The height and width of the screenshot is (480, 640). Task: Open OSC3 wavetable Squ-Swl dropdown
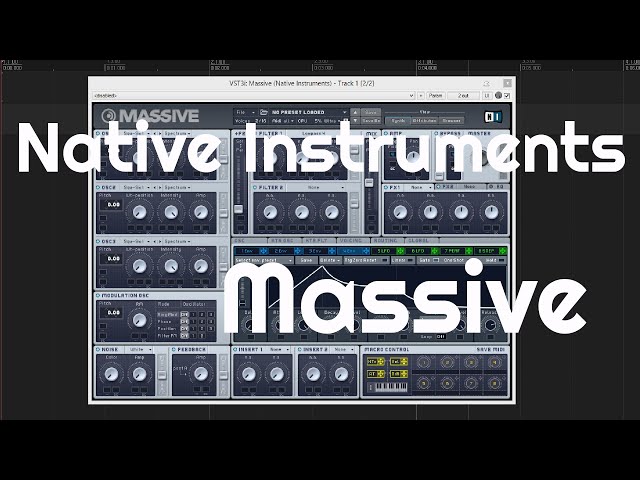point(137,241)
